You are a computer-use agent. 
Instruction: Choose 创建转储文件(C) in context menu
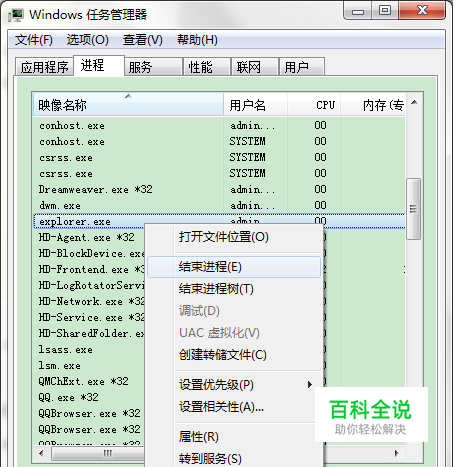click(x=234, y=355)
